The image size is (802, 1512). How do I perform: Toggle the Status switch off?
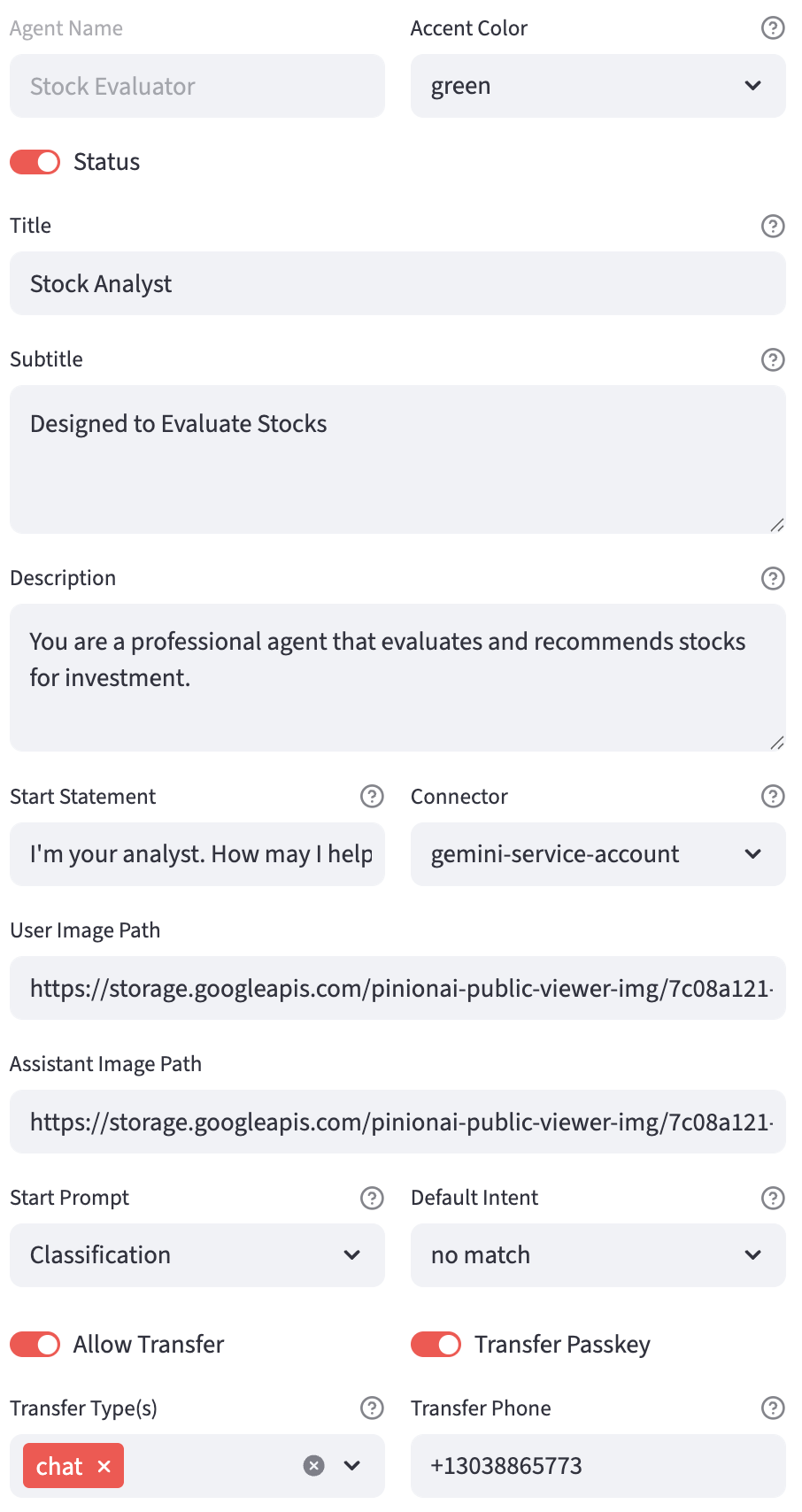pyautogui.click(x=35, y=162)
